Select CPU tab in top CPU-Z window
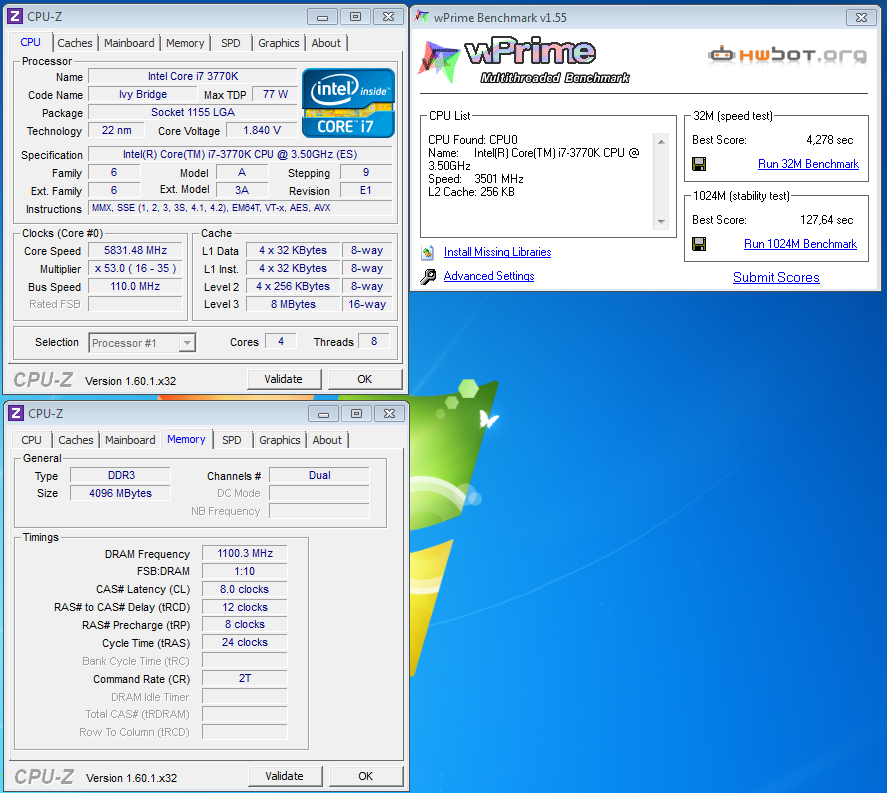Image resolution: width=887 pixels, height=793 pixels. pos(31,42)
